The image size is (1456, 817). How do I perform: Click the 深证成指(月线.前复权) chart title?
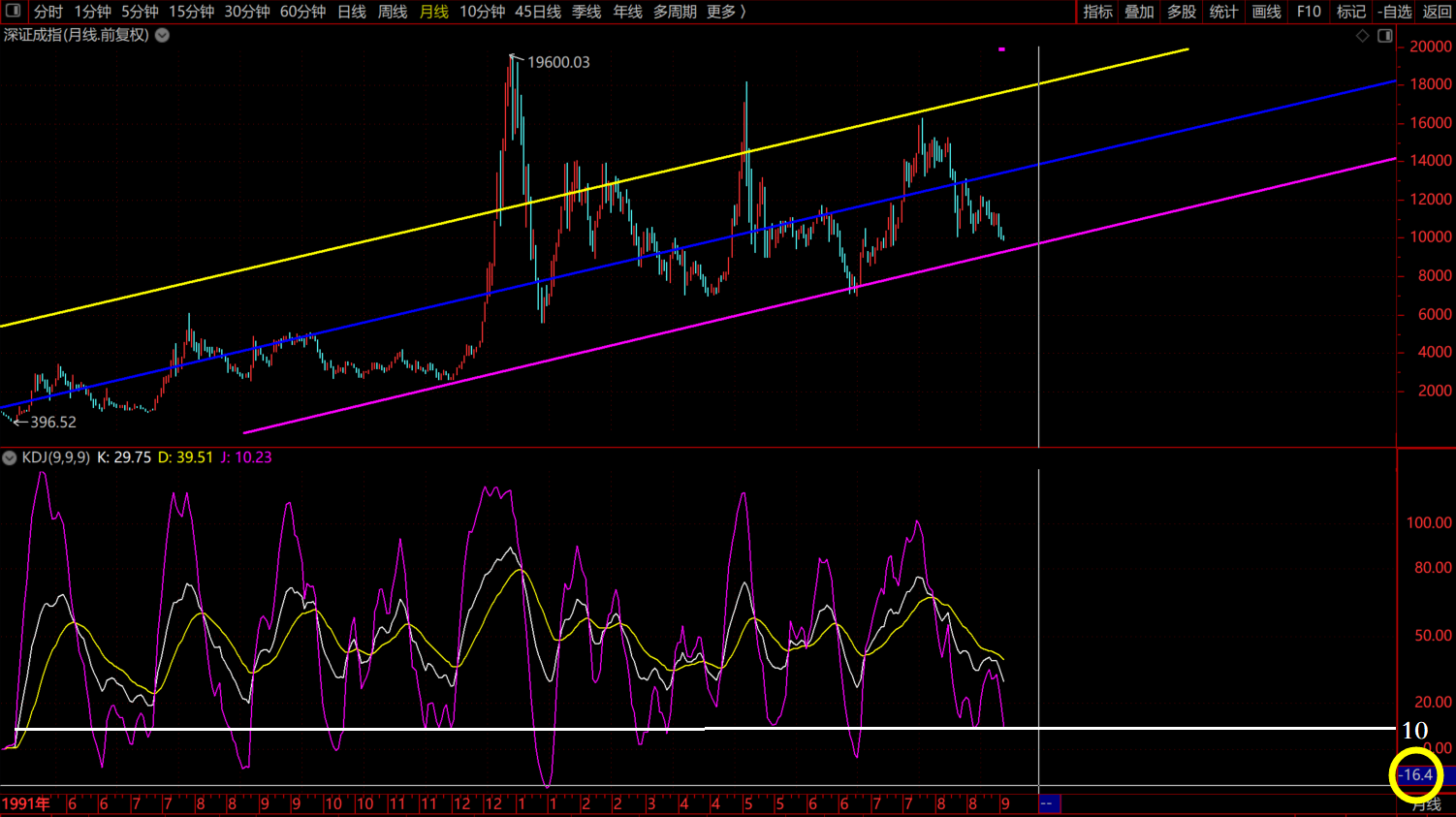[x=77, y=35]
